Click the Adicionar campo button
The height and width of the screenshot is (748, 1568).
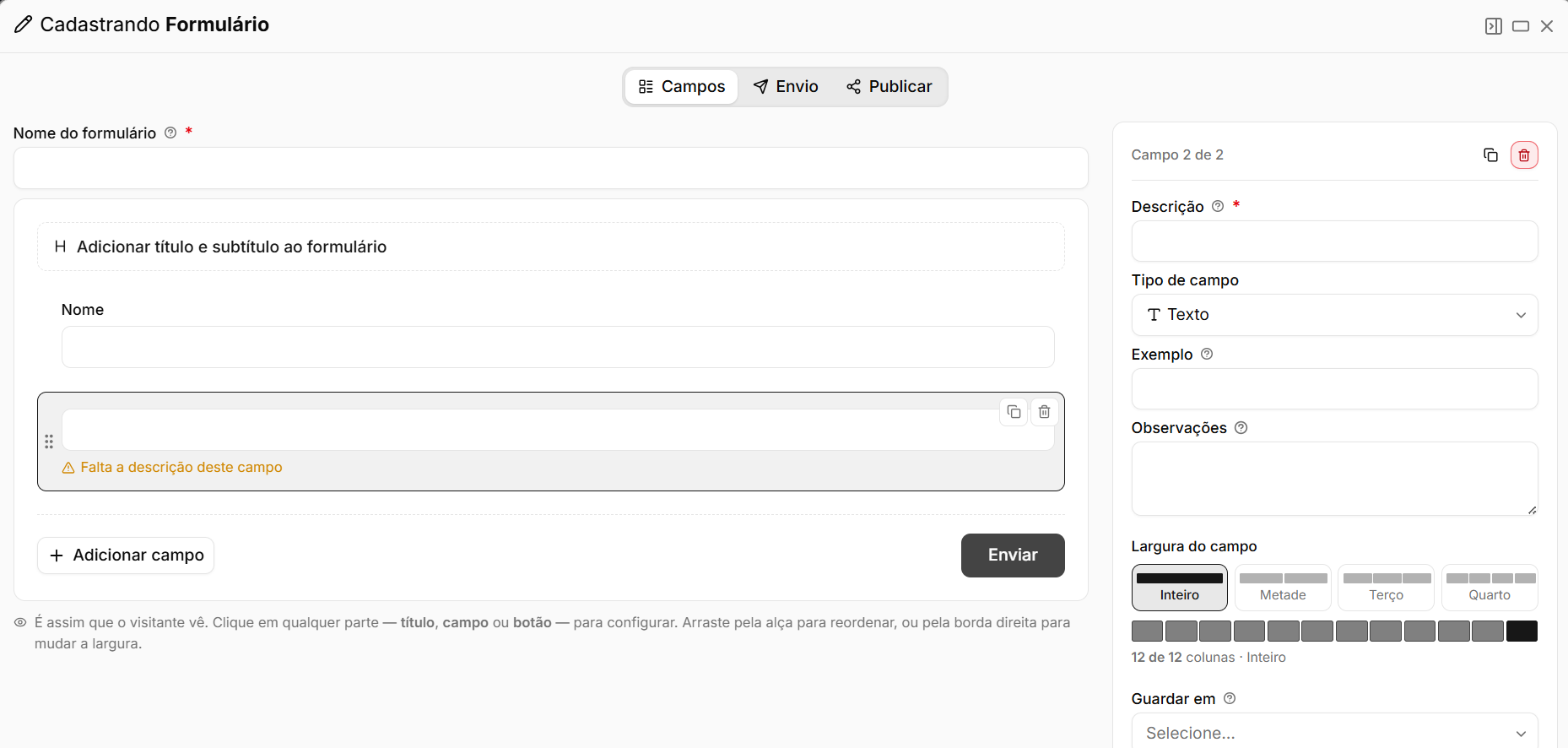126,556
